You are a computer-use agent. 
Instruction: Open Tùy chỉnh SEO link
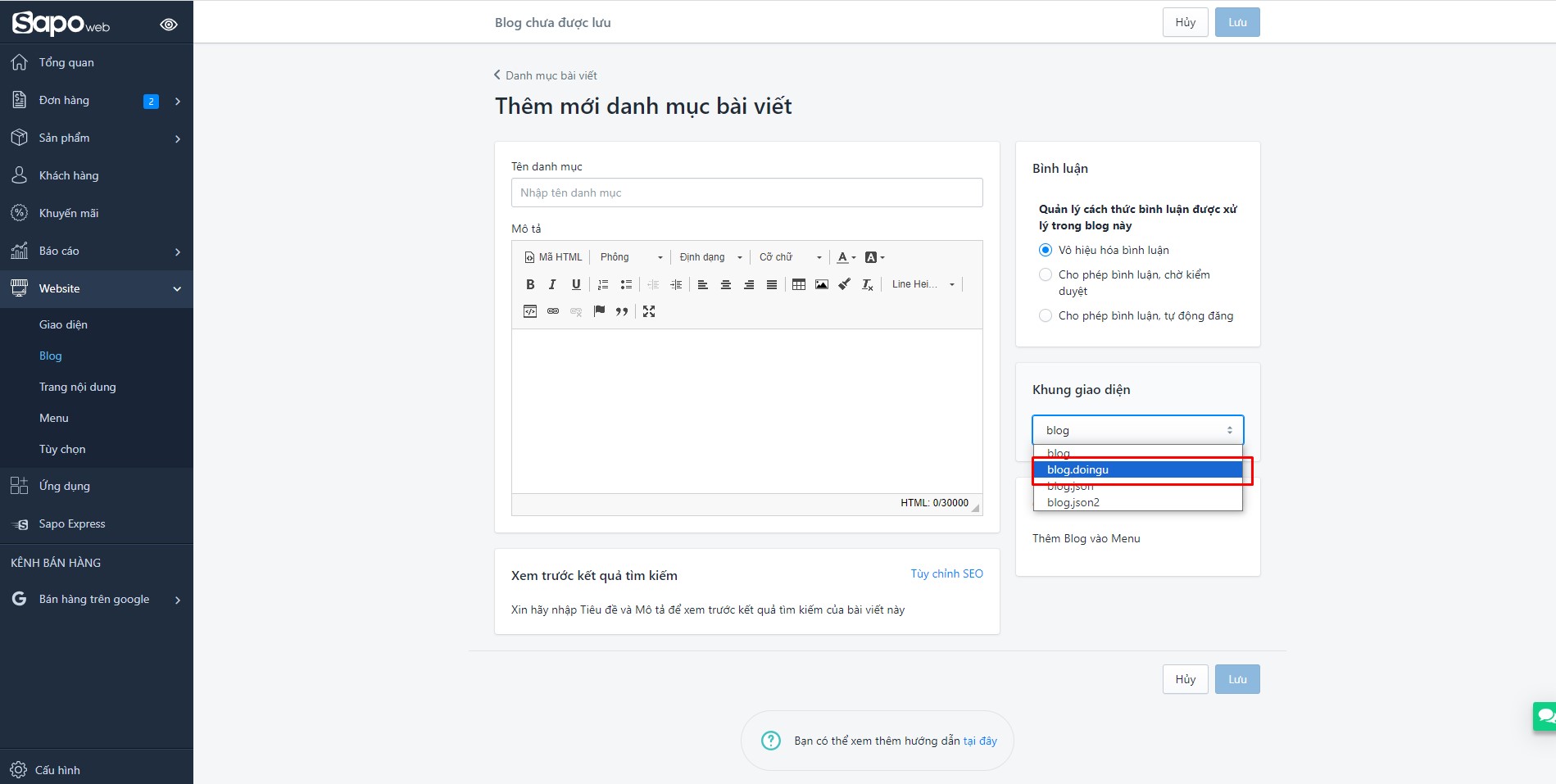pos(946,573)
